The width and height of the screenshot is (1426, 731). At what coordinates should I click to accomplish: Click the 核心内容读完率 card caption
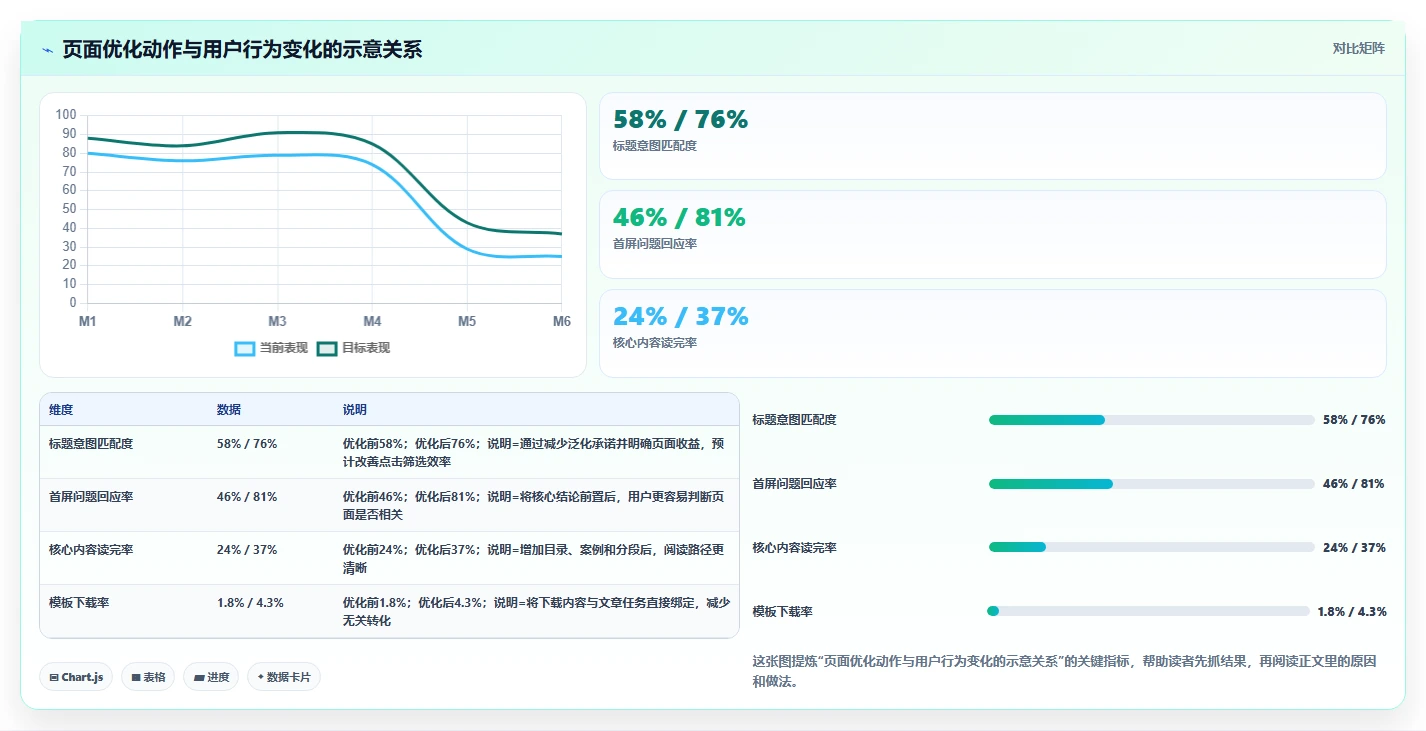coord(655,343)
